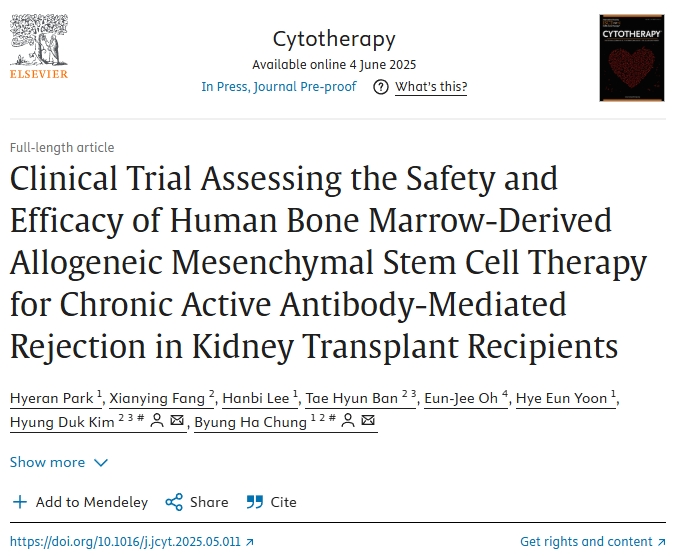
Task: Click envelope icon next to Hyung Duk Kim
Action: [177, 422]
